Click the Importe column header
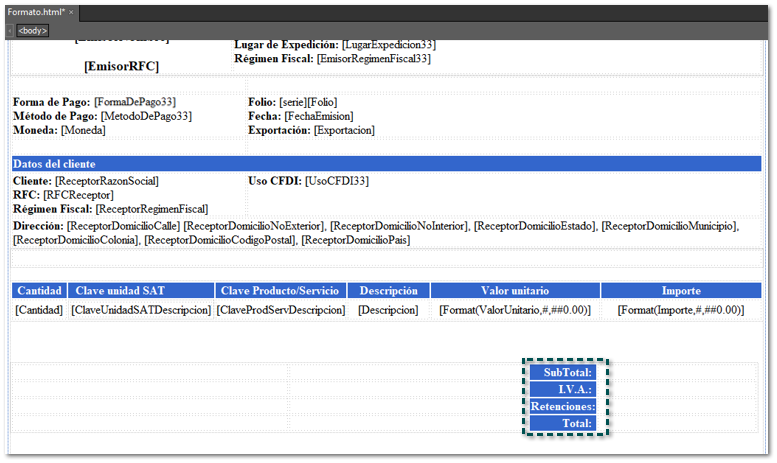The height and width of the screenshot is (463, 777). 680,290
